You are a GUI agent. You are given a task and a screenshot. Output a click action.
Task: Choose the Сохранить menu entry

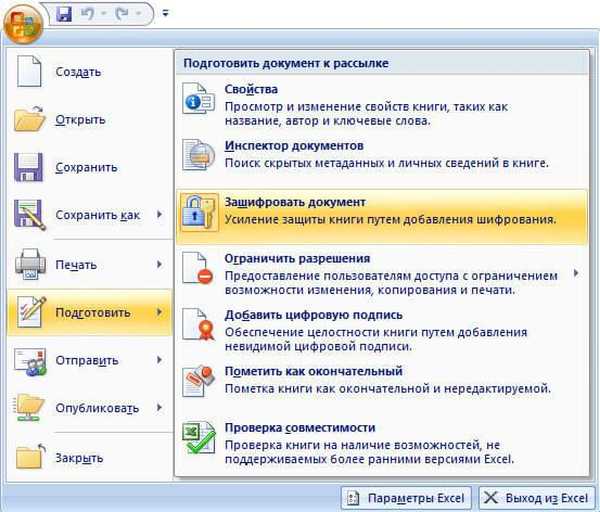tap(90, 167)
